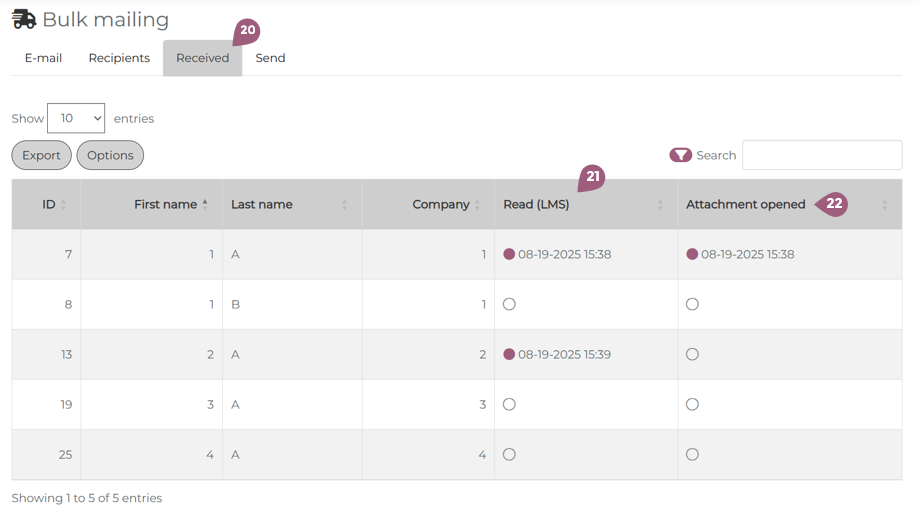919x514 pixels.
Task: Click the number 21 annotation marker
Action: click(592, 177)
